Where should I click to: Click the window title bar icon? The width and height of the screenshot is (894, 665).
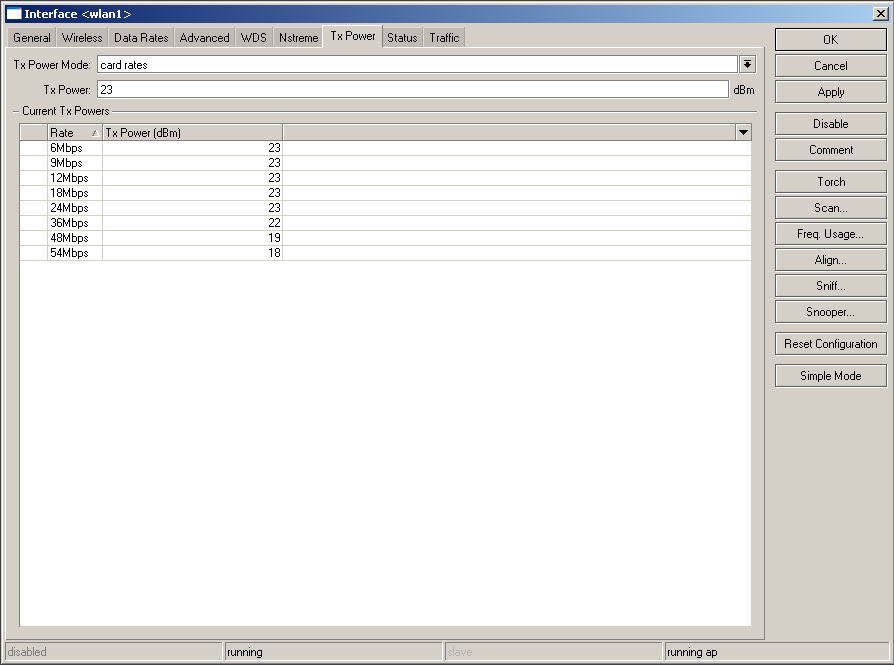pyautogui.click(x=14, y=14)
